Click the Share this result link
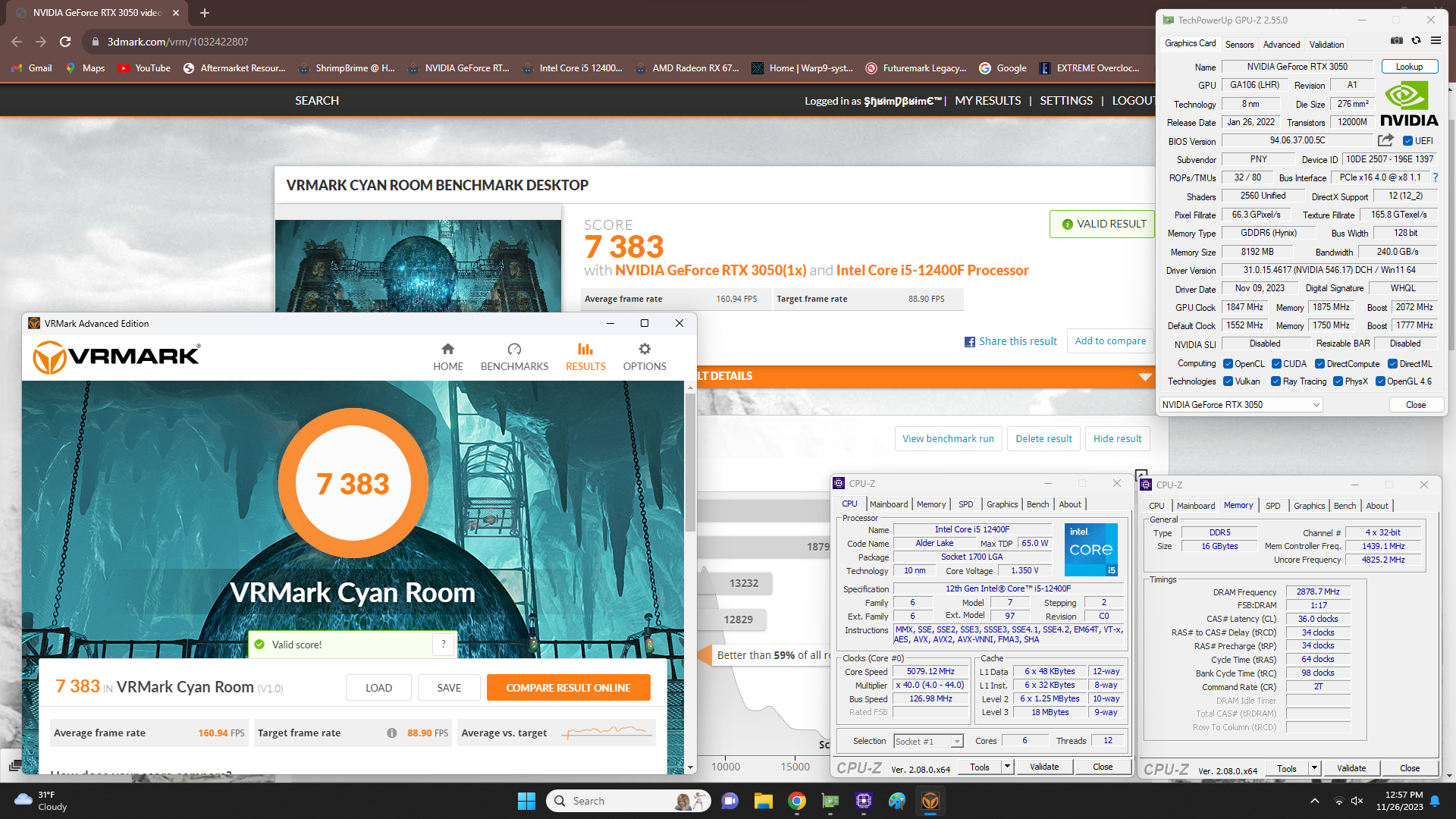 coord(1010,341)
